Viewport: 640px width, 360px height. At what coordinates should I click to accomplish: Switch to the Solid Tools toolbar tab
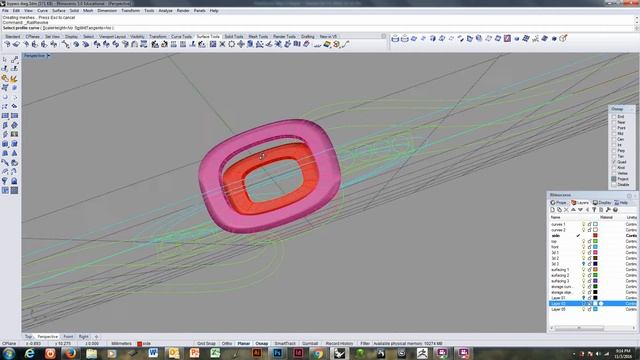tap(234, 36)
